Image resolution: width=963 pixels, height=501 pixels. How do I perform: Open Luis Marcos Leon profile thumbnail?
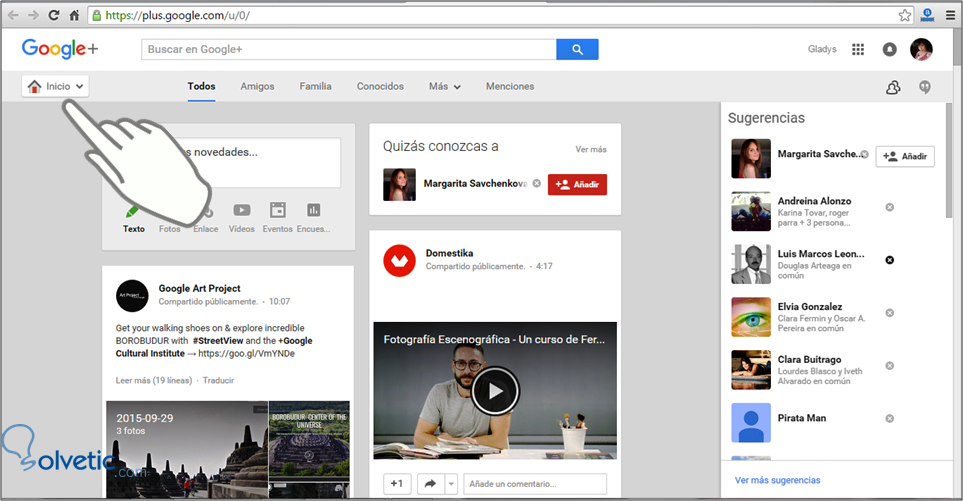(x=751, y=264)
